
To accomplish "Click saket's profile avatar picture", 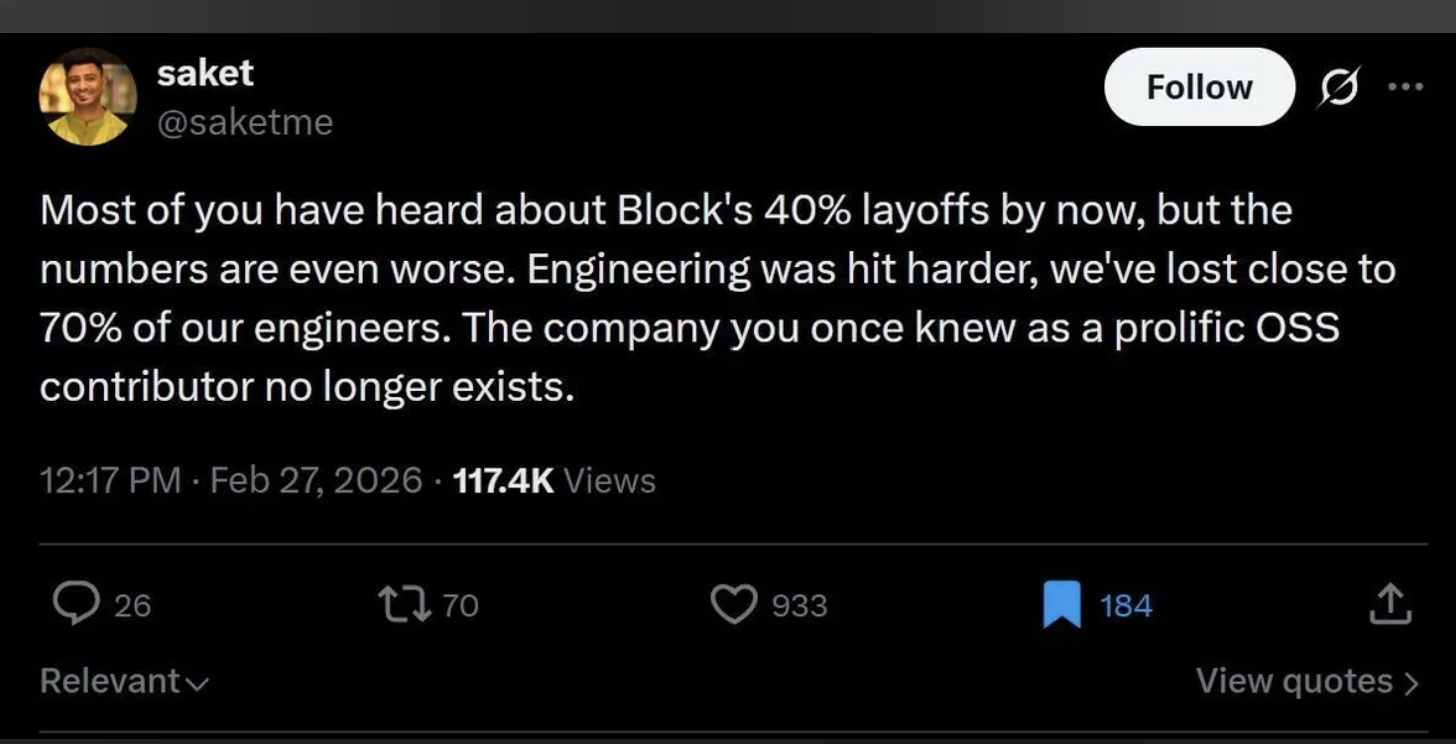I will tap(88, 96).
